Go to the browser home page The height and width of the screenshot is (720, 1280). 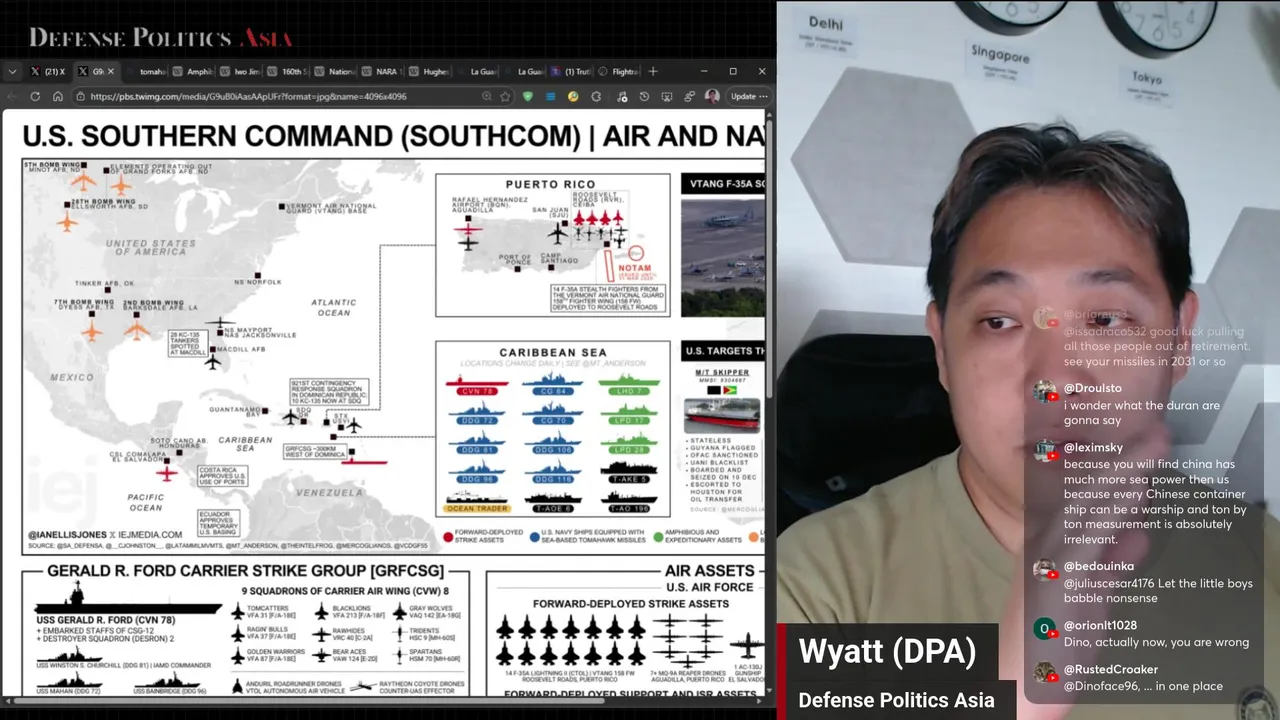click(58, 96)
